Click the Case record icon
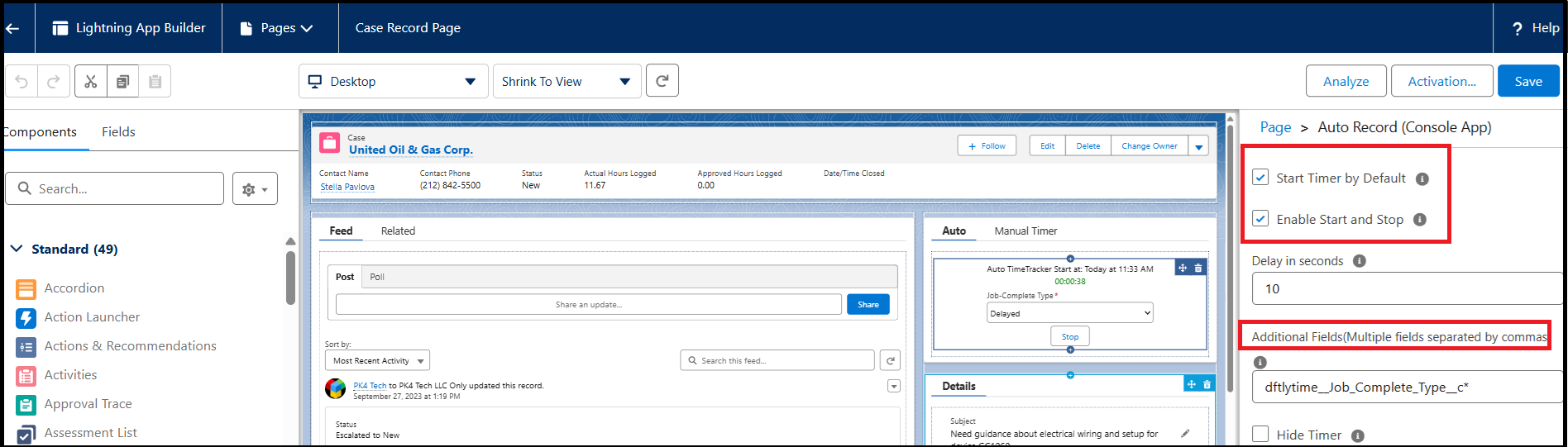1568x447 pixels. (x=330, y=143)
